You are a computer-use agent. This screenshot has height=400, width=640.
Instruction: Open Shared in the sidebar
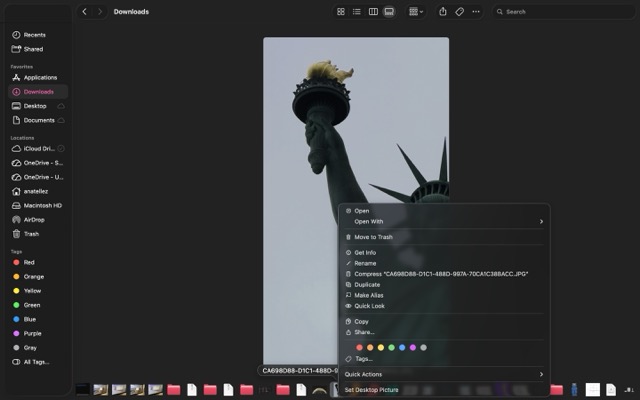point(38,49)
